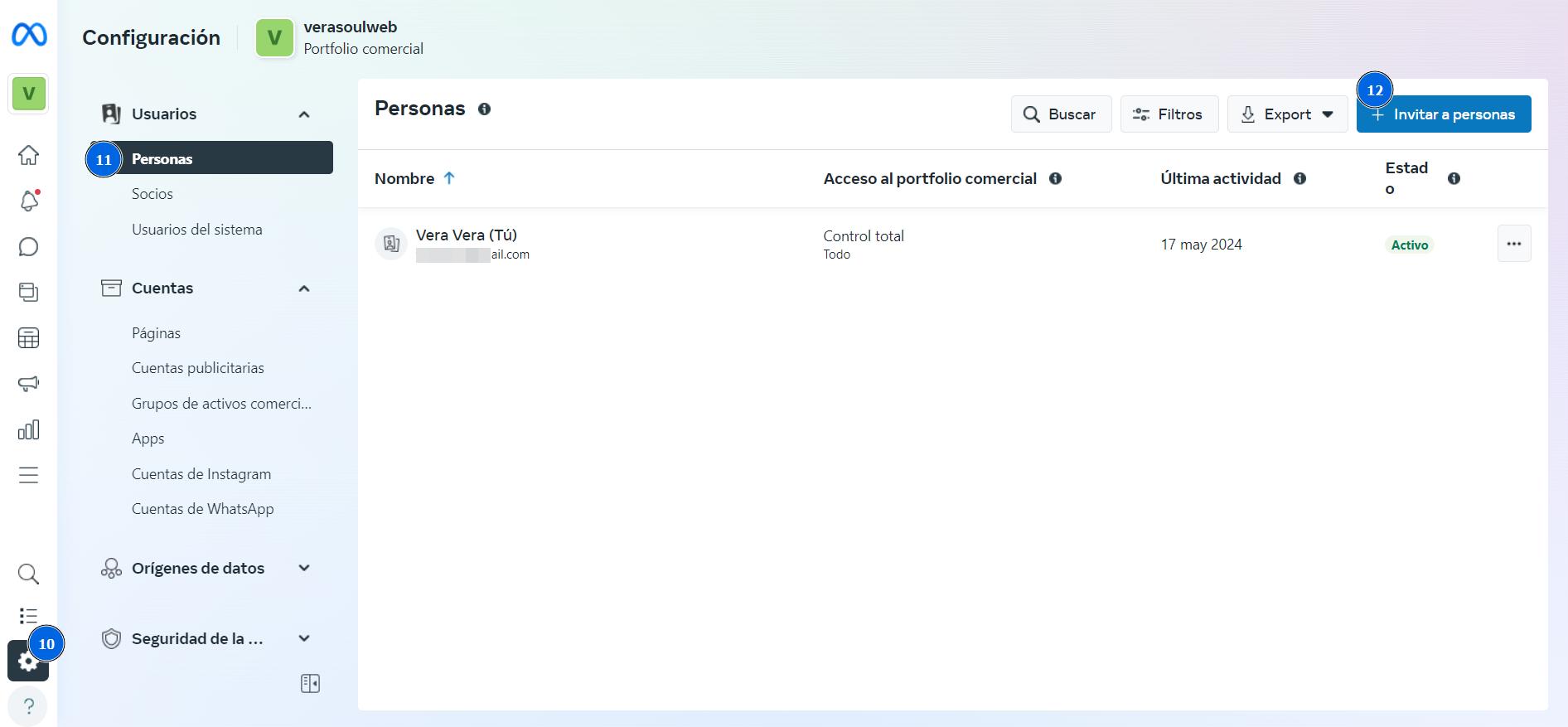Image resolution: width=1568 pixels, height=727 pixels.
Task: Go to Home icon in left rail
Action: pos(29,155)
